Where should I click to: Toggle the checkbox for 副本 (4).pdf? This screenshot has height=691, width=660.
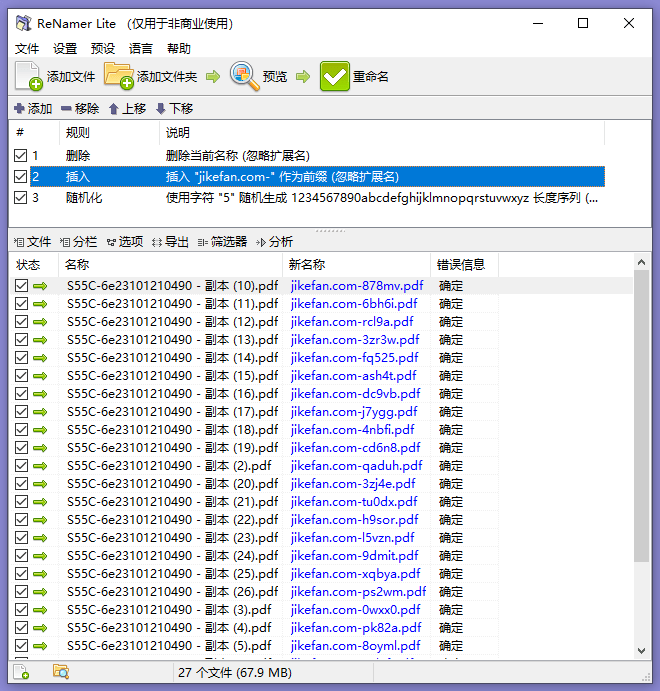pos(21,628)
